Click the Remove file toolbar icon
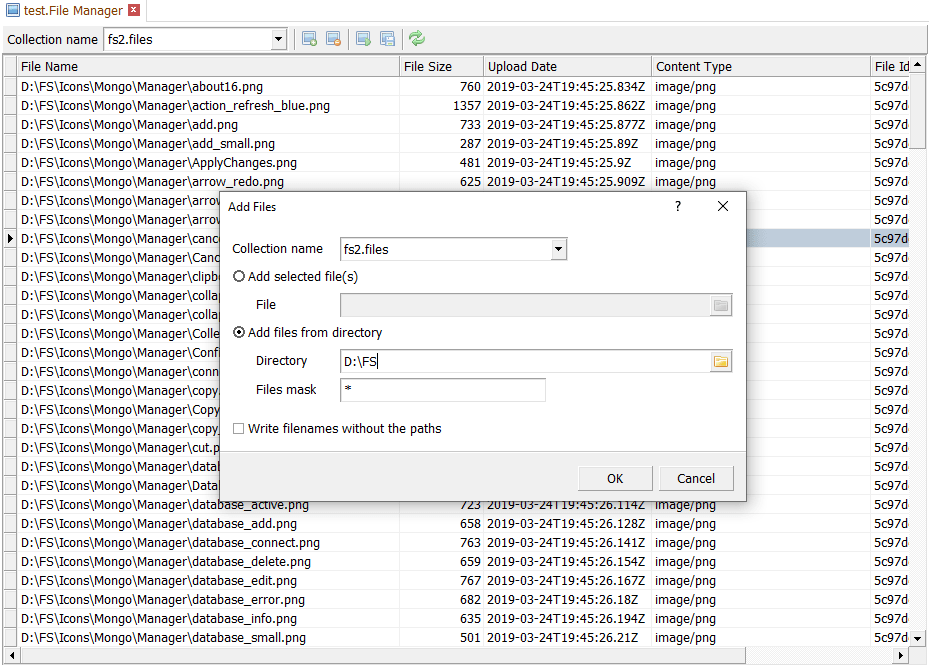 point(334,39)
